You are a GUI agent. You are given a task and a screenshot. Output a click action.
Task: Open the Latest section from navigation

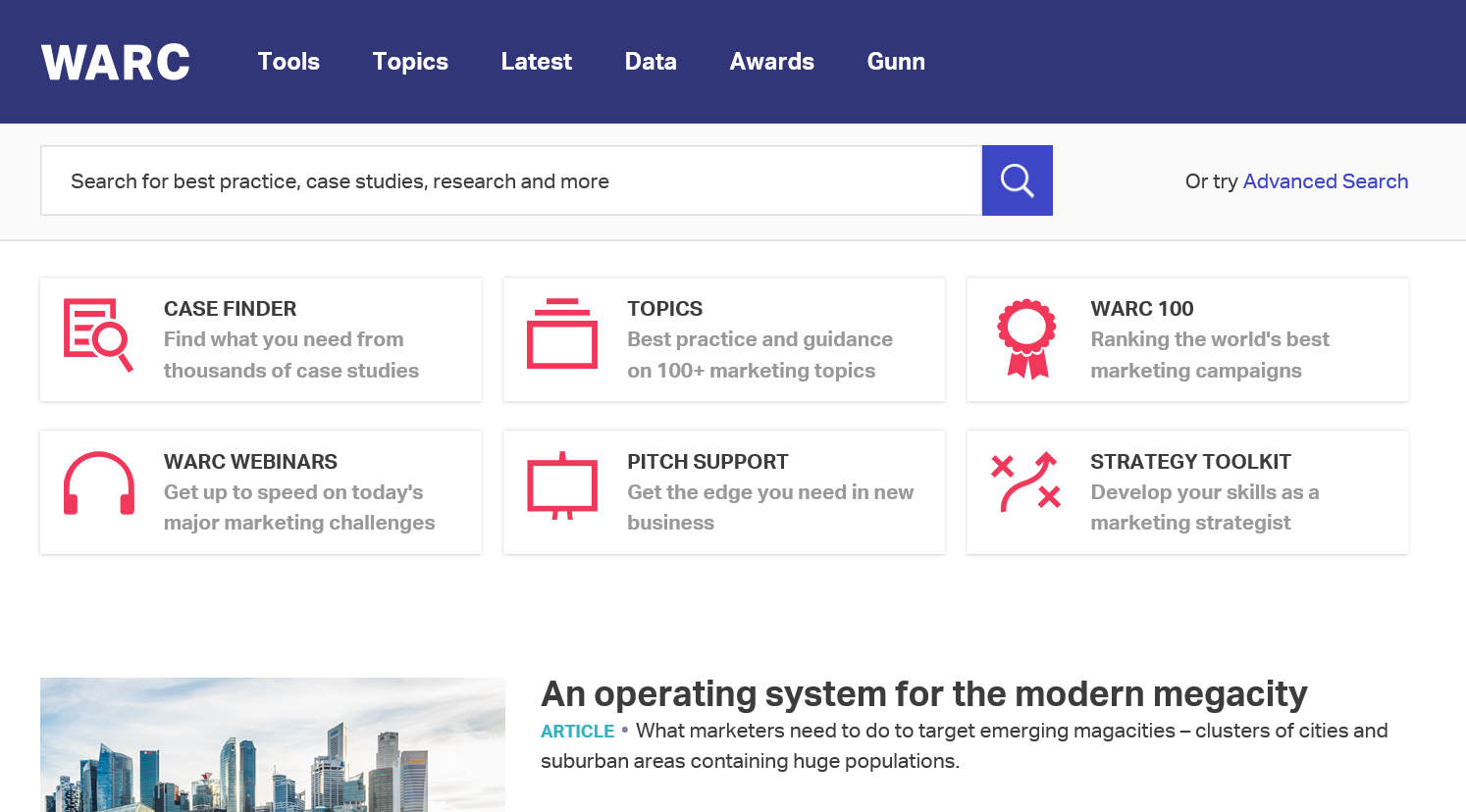(536, 61)
